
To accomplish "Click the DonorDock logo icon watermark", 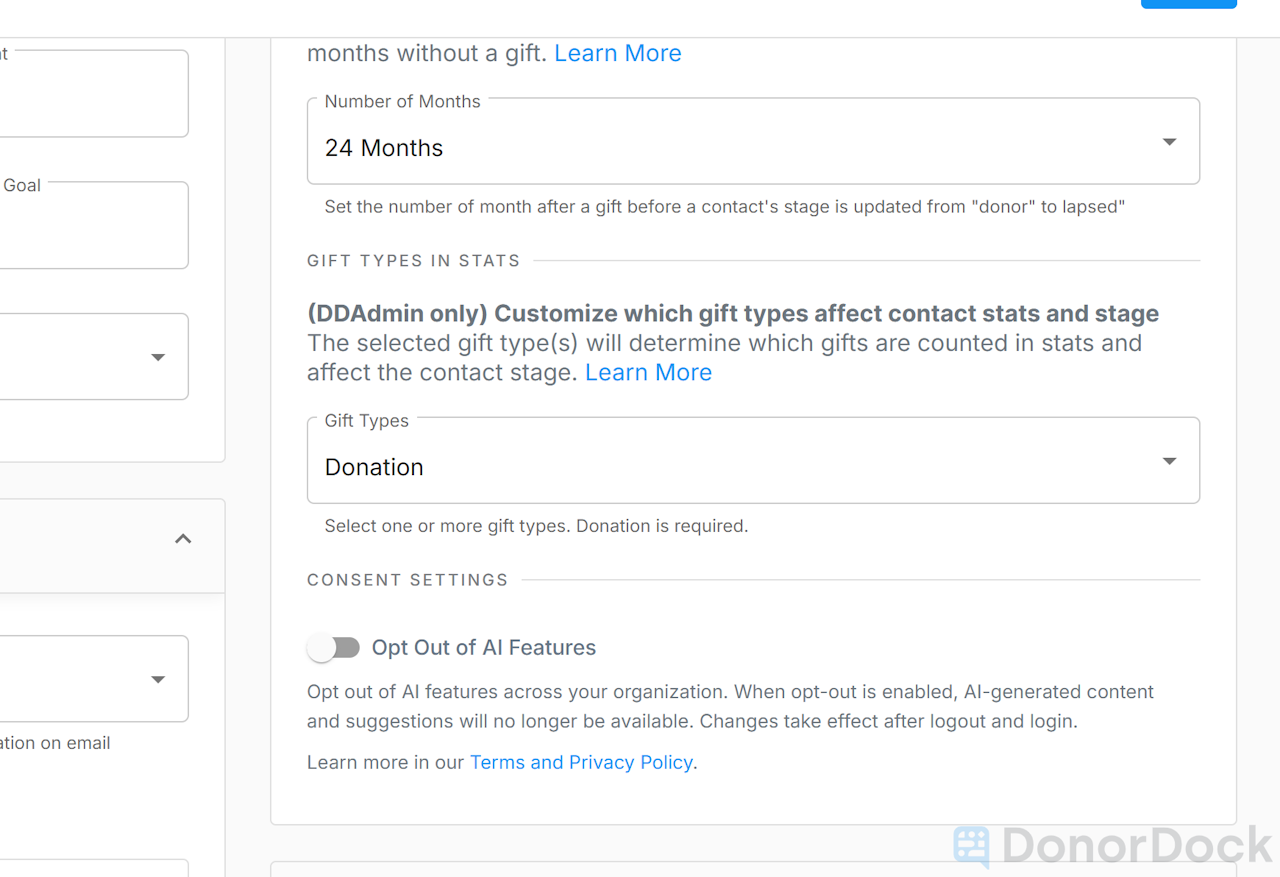I will [x=971, y=846].
